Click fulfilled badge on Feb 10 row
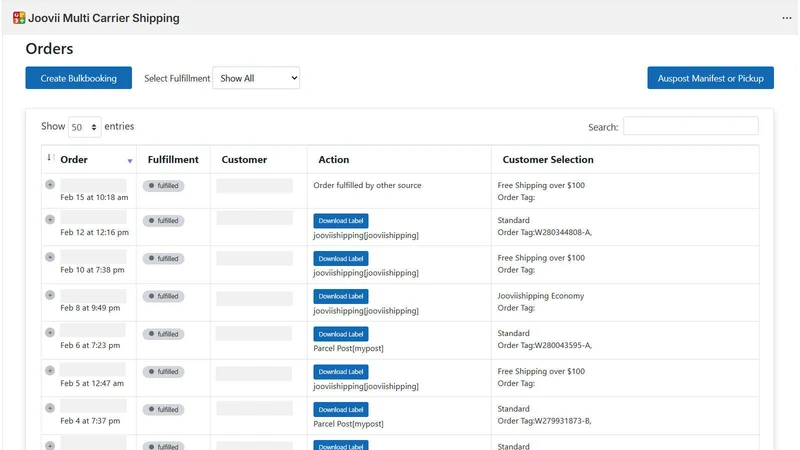 163,259
